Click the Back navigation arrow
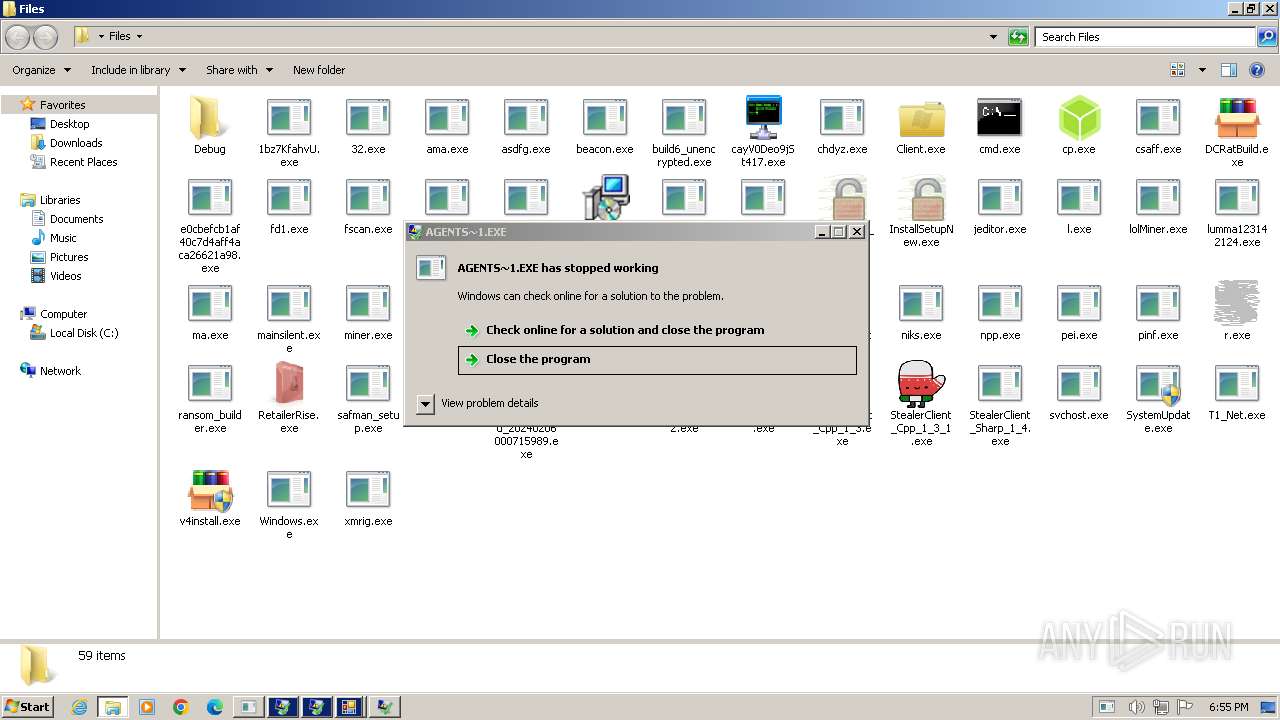The height and width of the screenshot is (720, 1280). (x=17, y=37)
